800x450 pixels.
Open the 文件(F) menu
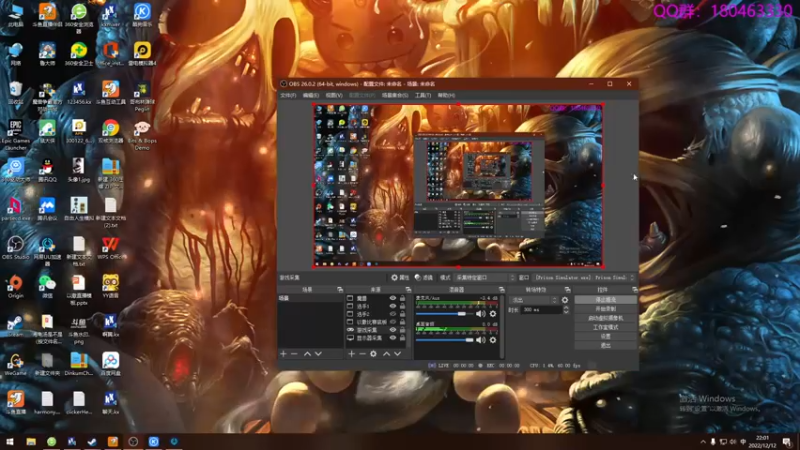(288, 95)
